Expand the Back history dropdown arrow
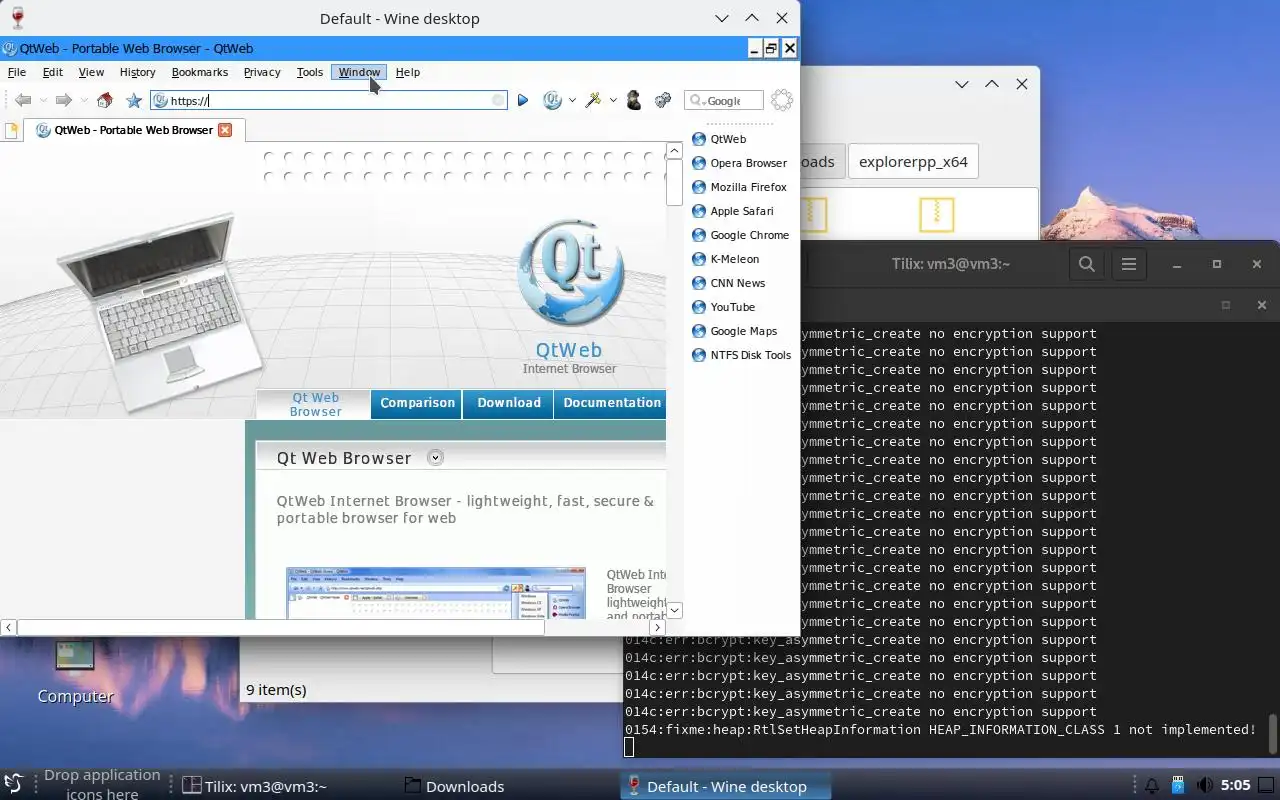This screenshot has height=800, width=1280. pyautogui.click(x=43, y=100)
